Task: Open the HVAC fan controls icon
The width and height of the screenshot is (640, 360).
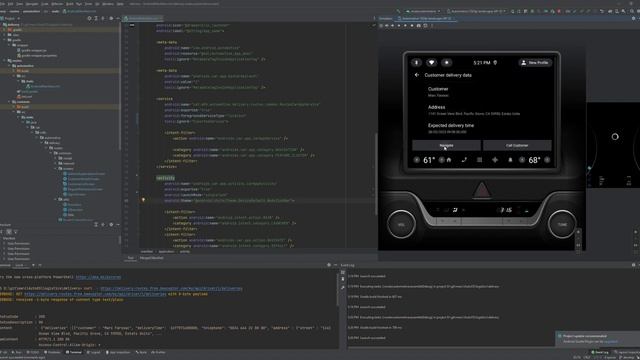Action: (x=495, y=160)
